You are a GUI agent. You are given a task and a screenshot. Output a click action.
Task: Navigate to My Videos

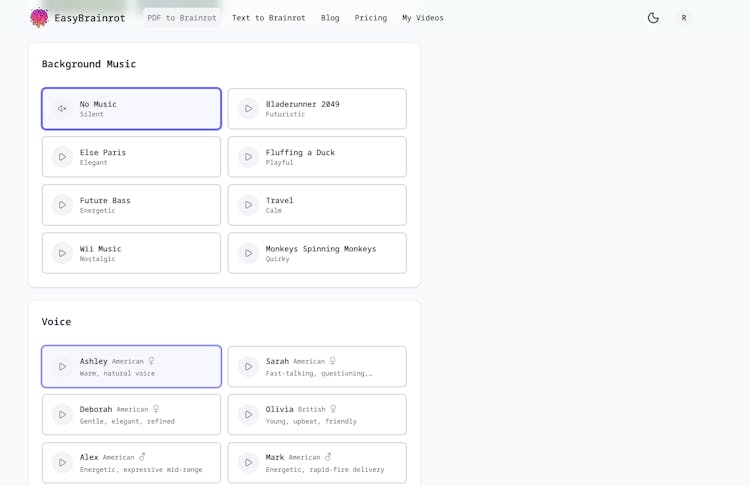423,18
